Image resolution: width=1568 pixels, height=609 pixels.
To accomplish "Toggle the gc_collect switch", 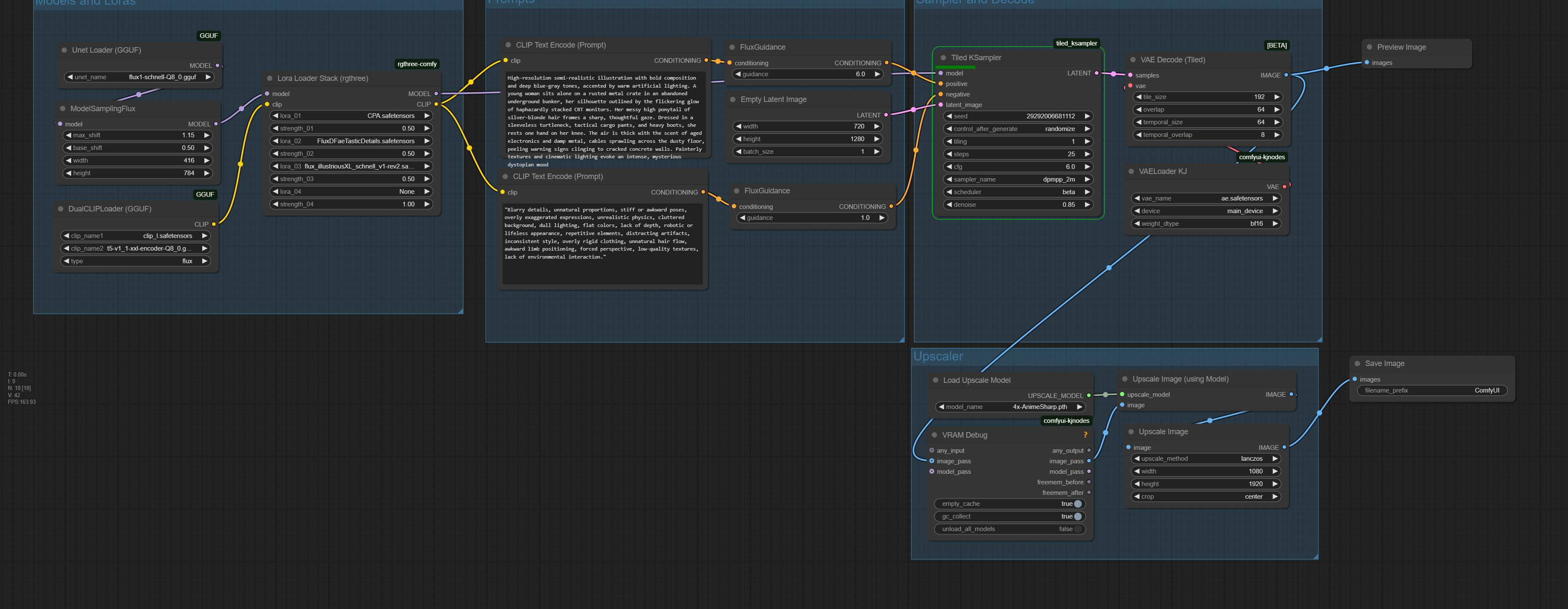I will (1077, 516).
